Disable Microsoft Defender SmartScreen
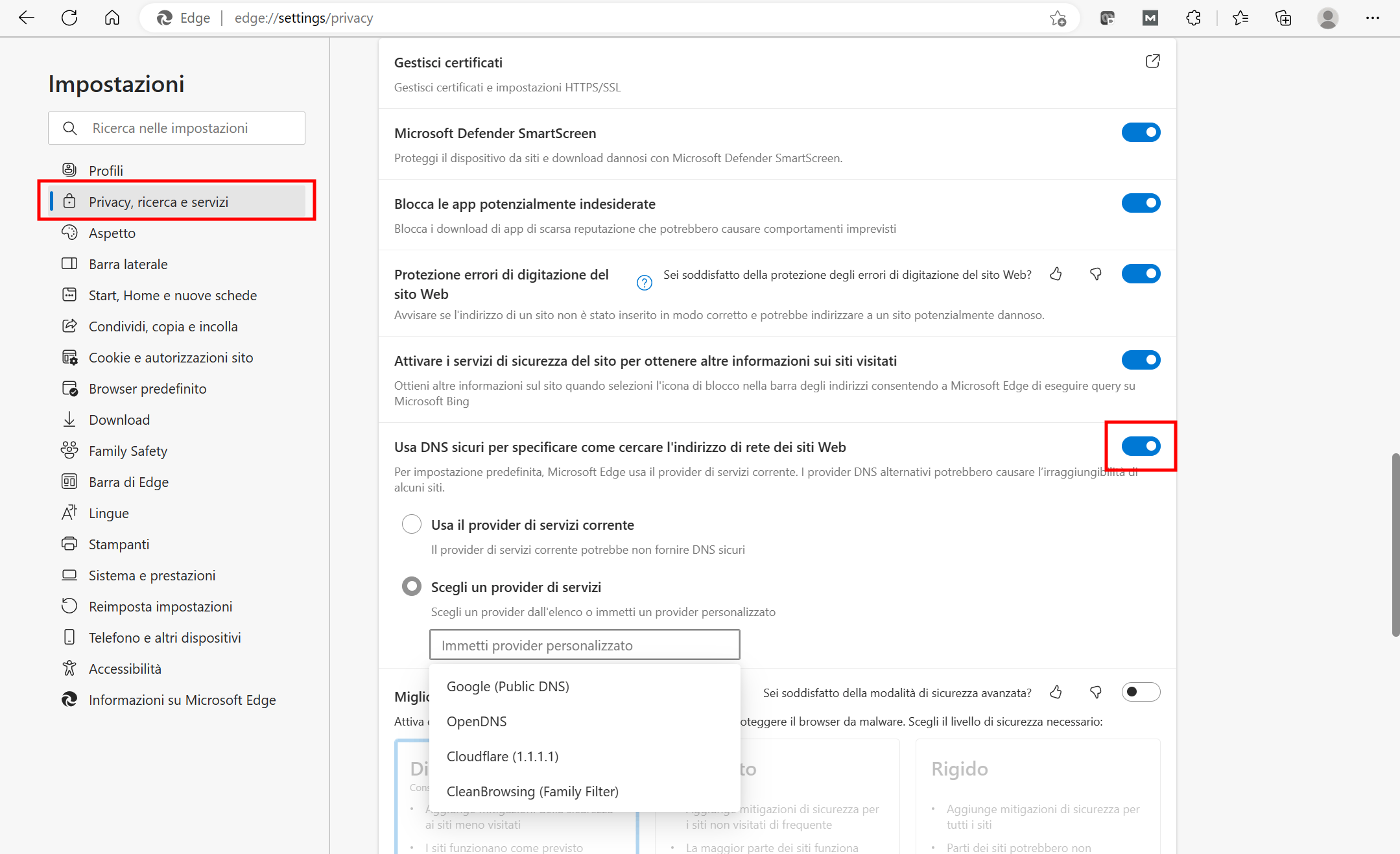Viewport: 1400px width, 854px height. [x=1141, y=132]
